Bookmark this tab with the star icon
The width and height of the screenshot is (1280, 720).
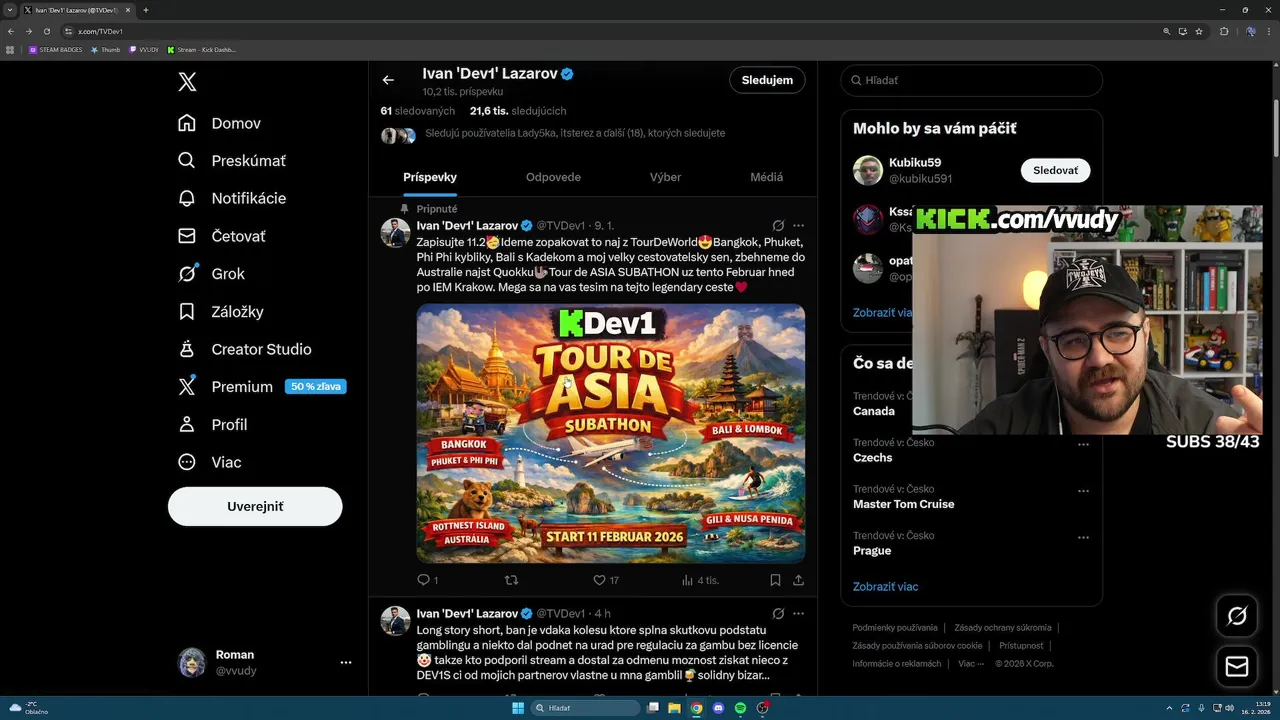tap(1199, 31)
